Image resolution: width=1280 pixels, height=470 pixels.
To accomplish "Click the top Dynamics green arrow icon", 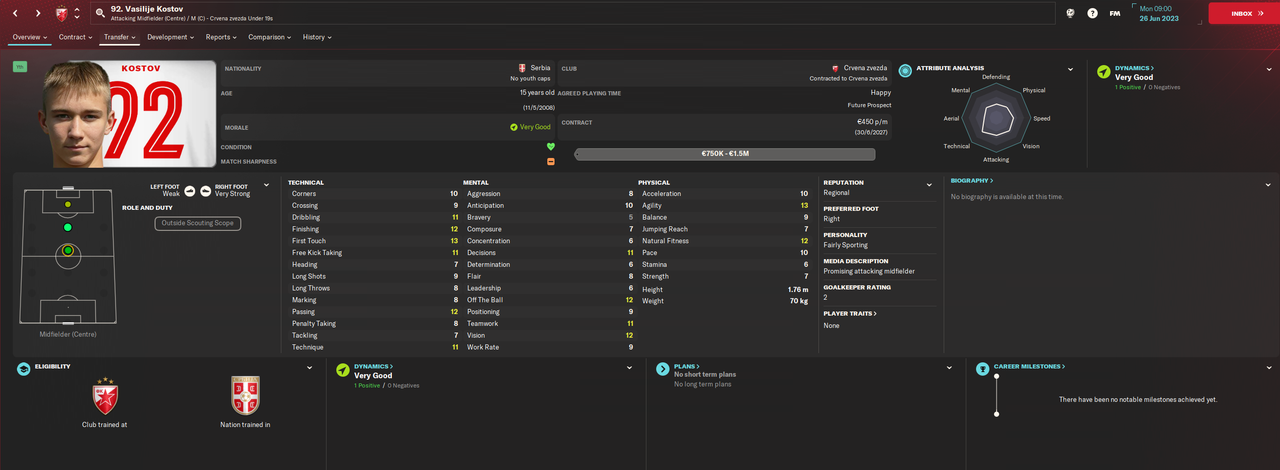I will point(1104,71).
